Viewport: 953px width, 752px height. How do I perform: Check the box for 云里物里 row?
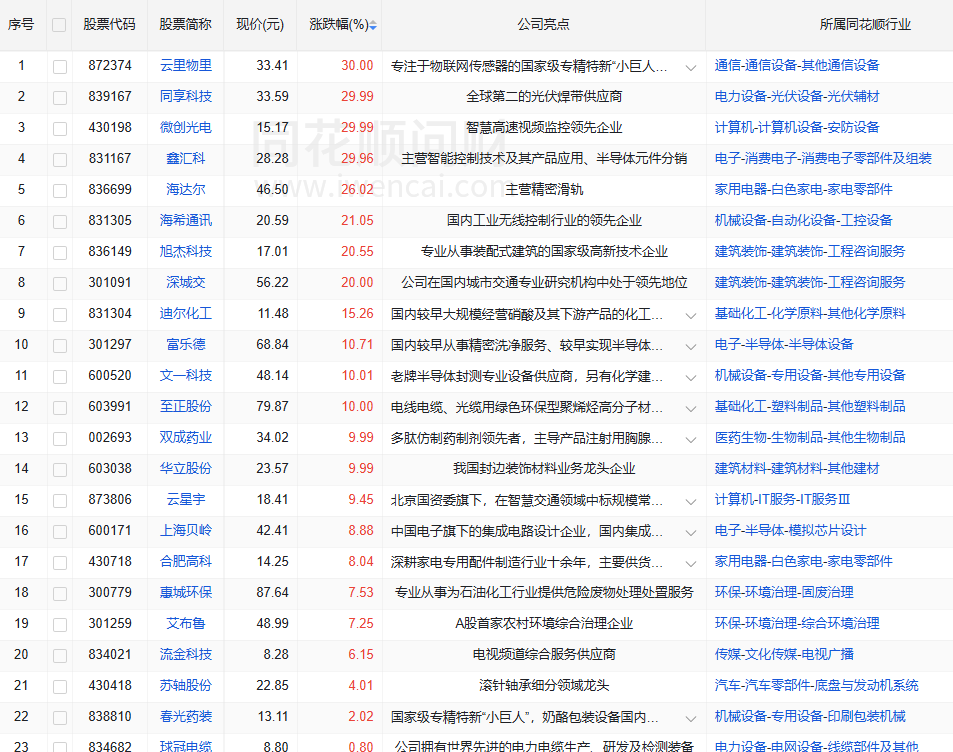click(x=60, y=66)
